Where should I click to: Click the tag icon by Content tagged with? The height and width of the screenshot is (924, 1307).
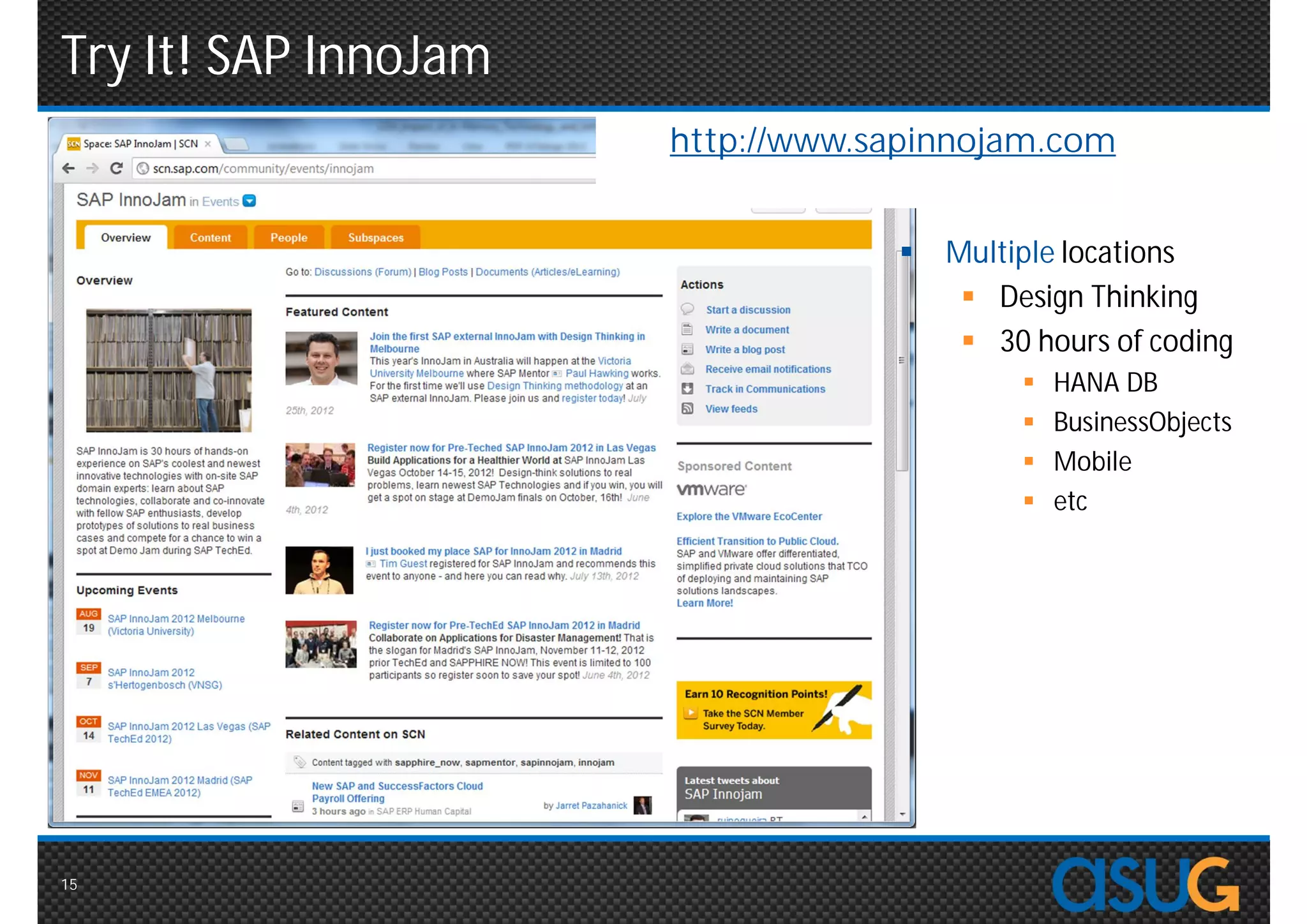coord(300,762)
